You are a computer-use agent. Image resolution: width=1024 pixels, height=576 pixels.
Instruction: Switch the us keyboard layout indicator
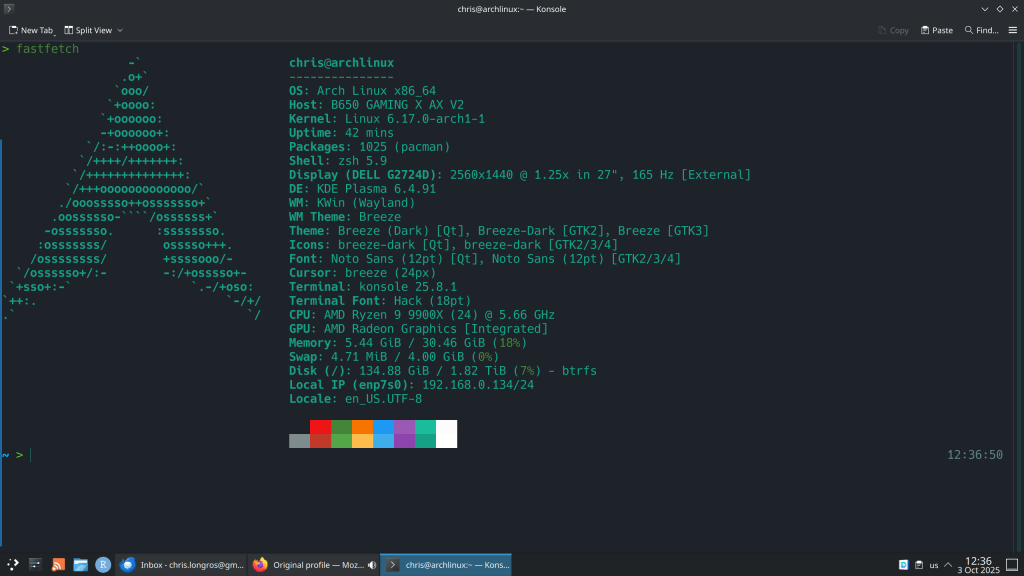click(934, 565)
